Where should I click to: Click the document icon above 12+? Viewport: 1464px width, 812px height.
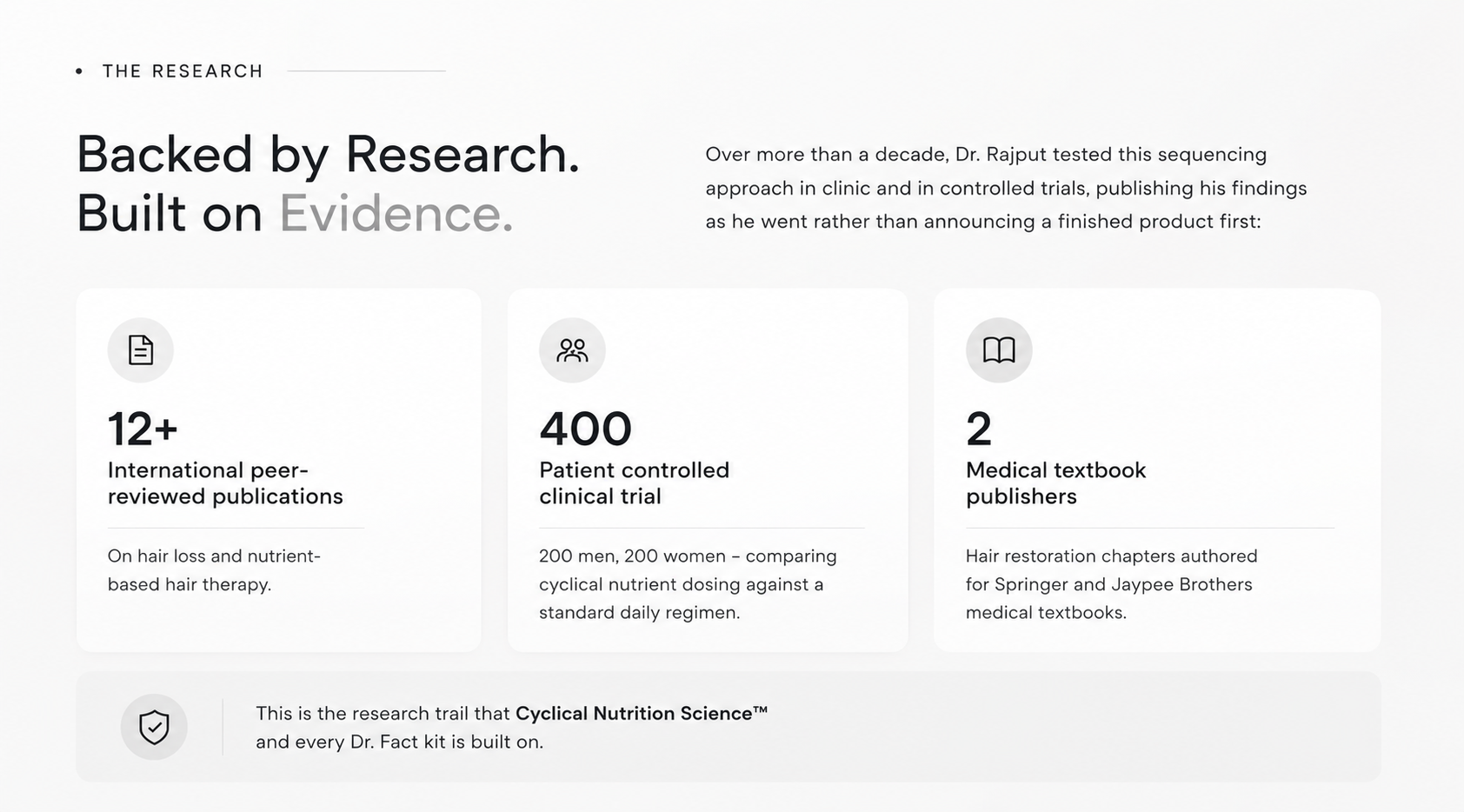(x=141, y=349)
